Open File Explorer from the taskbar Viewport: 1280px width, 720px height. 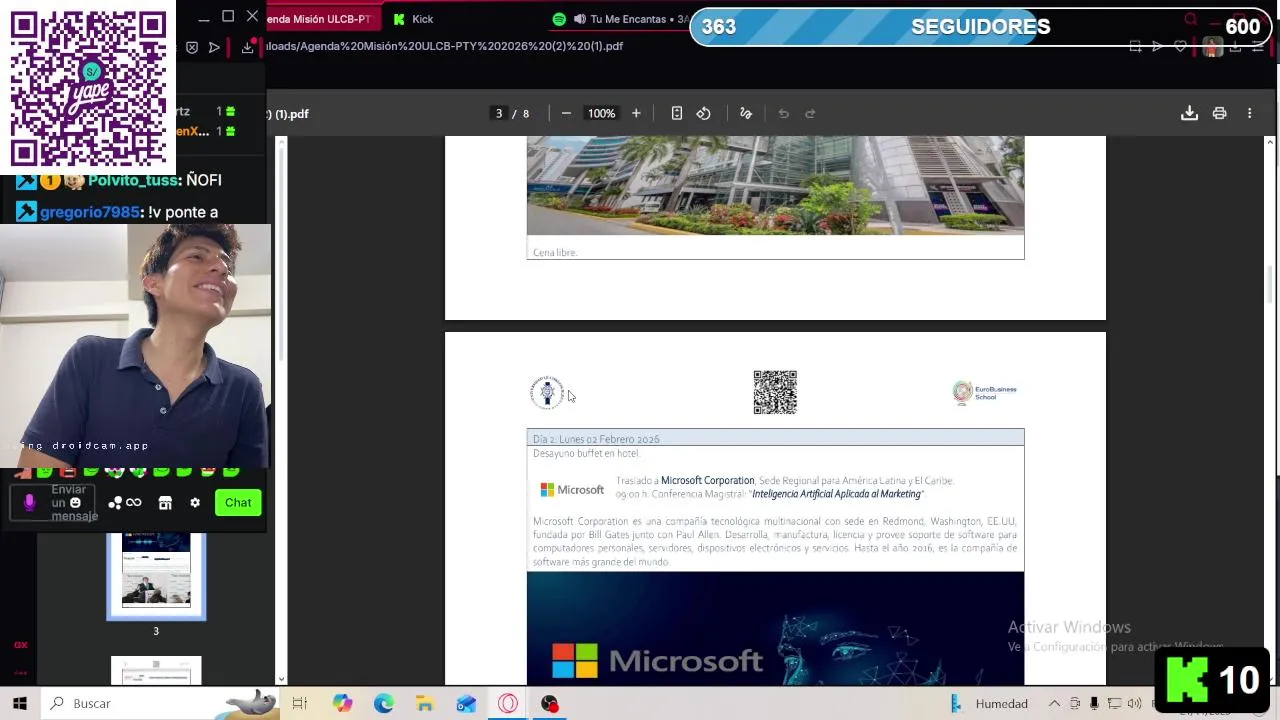tap(425, 704)
